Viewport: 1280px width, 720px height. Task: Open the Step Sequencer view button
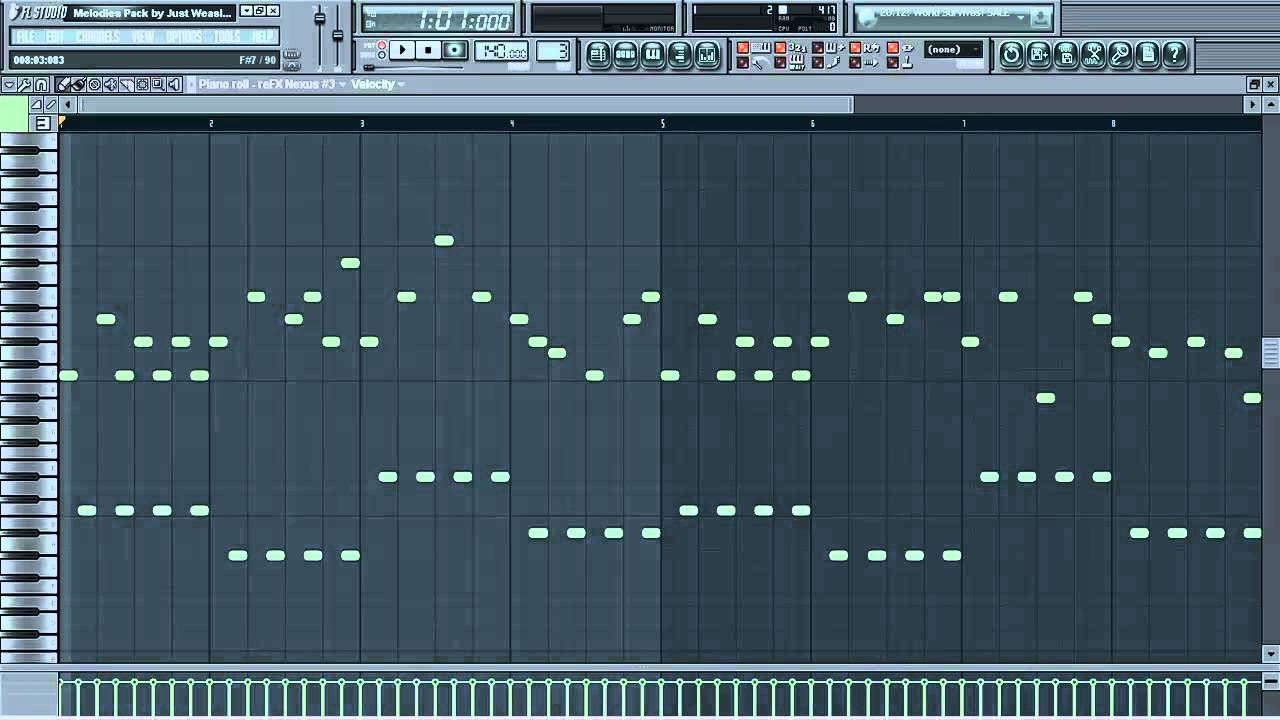coord(625,53)
